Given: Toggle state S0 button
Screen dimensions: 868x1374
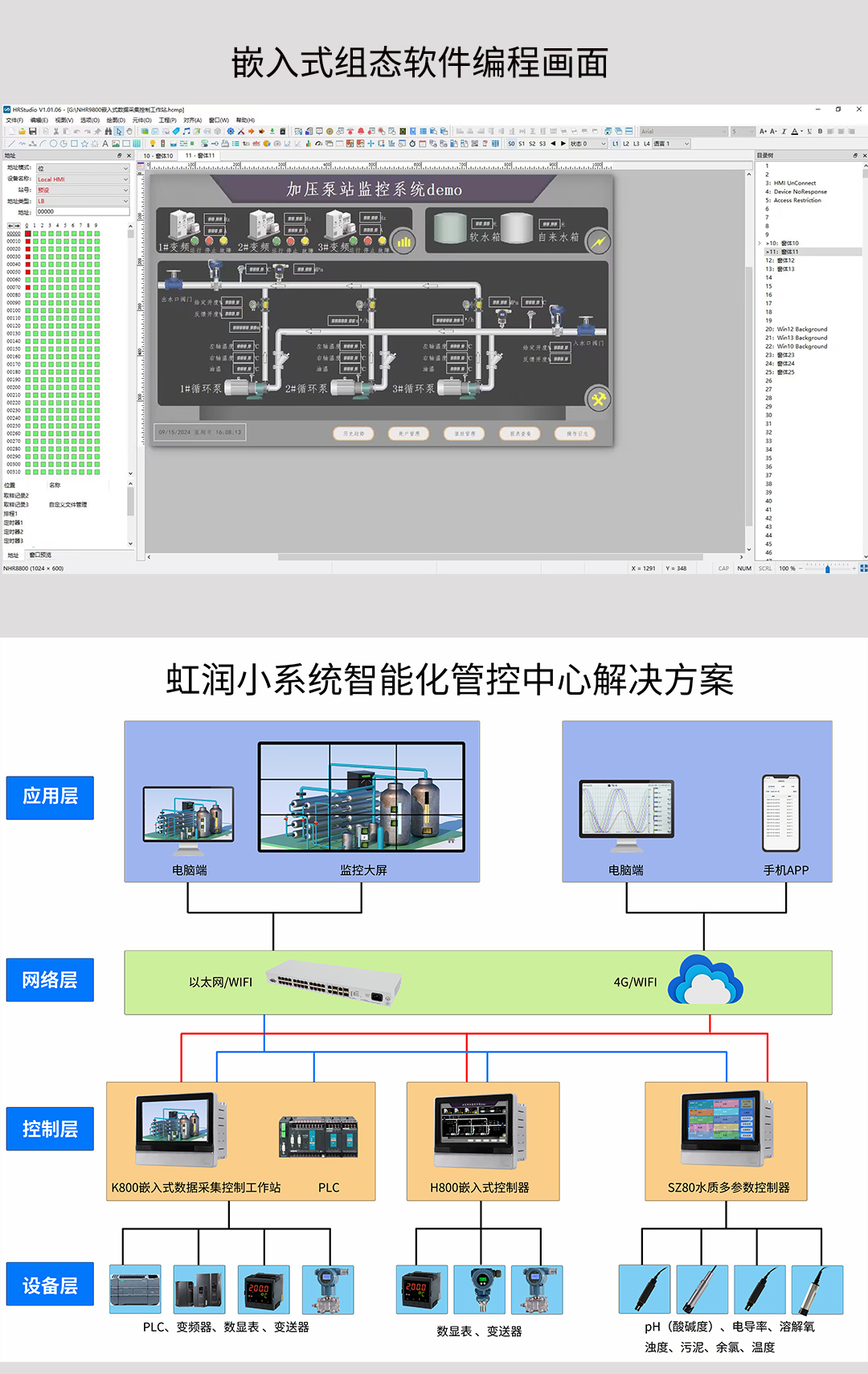Looking at the screenshot, I should tap(511, 144).
